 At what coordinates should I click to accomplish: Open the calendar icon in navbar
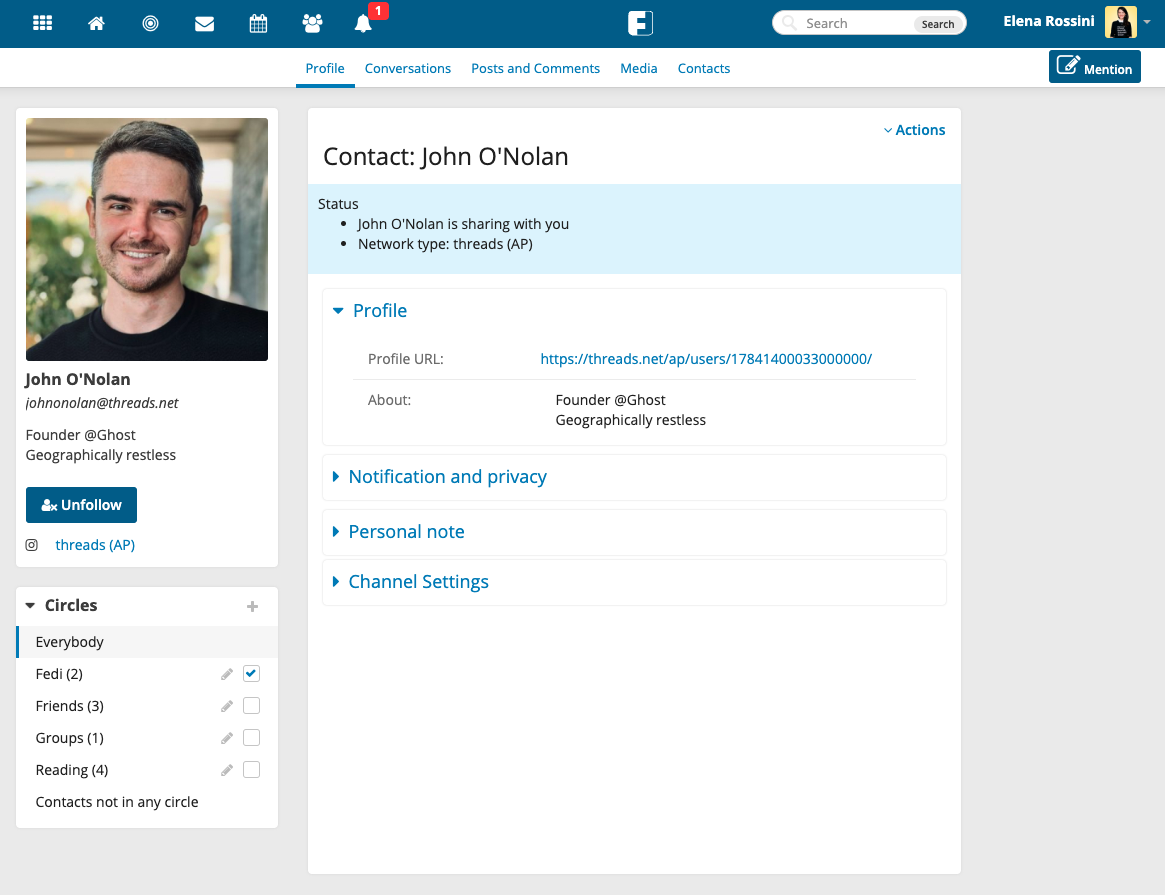(258, 23)
